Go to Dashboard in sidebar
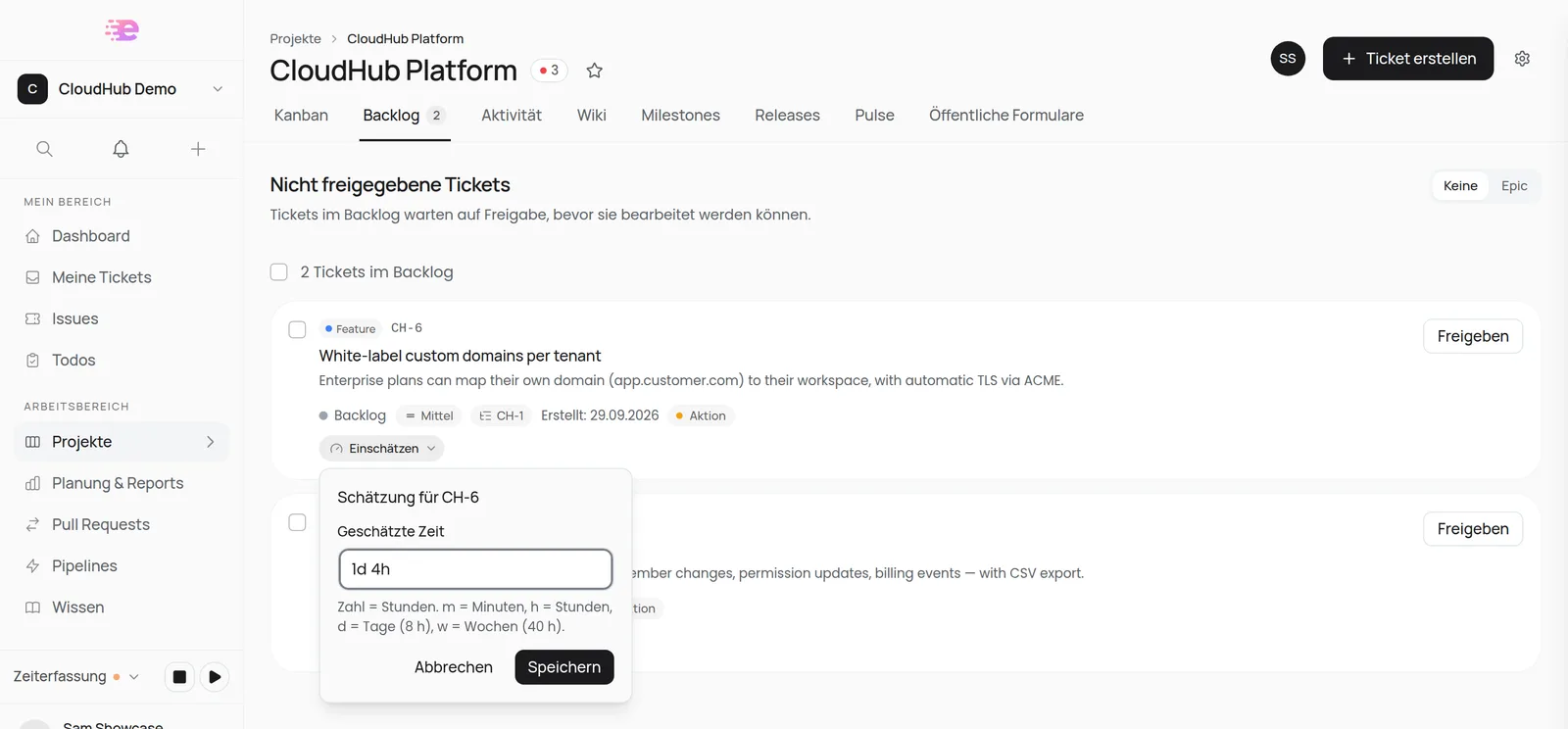Screen dimensions: 1568x729 (x=122, y=236)
